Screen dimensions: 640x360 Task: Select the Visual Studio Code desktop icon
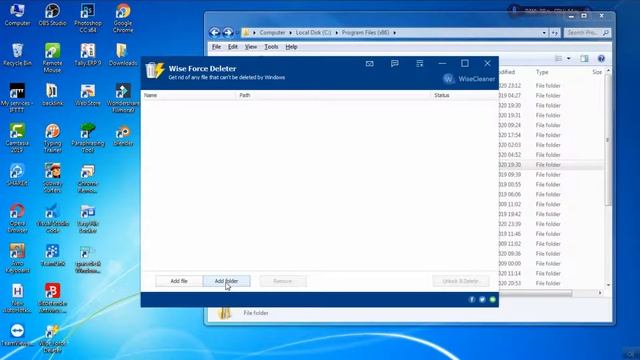point(52,219)
